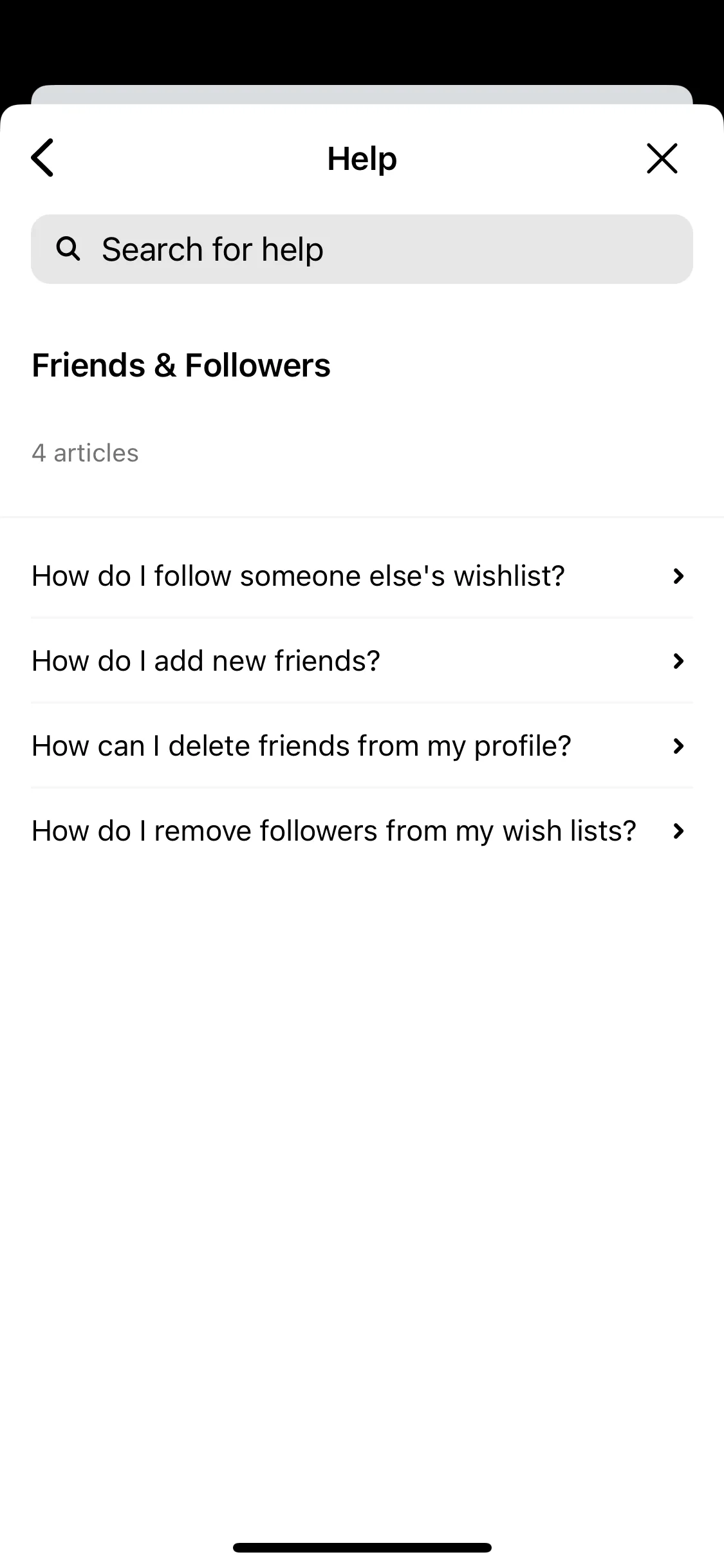Open 'How do I remove followers from my wish lists?'

pos(362,830)
